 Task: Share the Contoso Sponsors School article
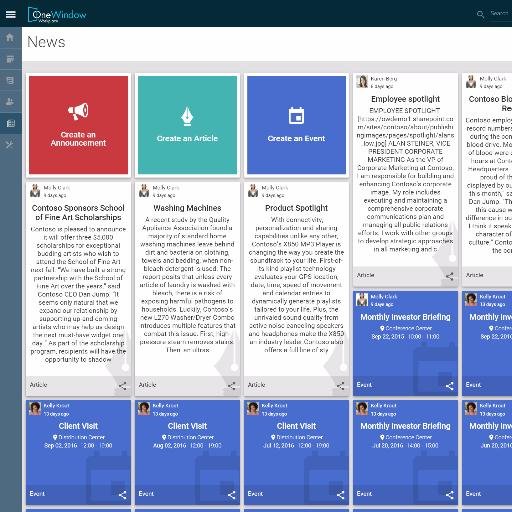tap(123, 386)
